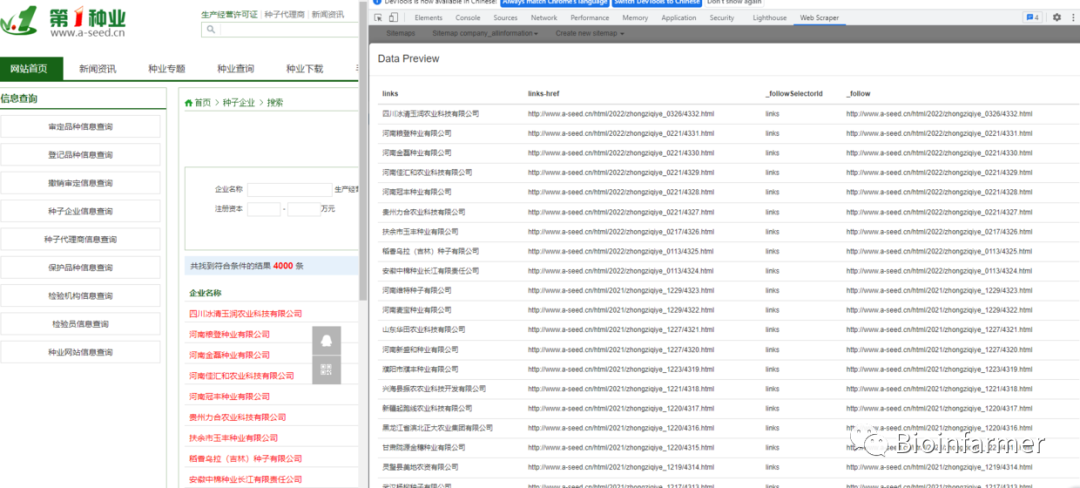Screen dimensions: 1080x488
Task: Open the Elements tab in DevTools
Action: click(x=428, y=18)
